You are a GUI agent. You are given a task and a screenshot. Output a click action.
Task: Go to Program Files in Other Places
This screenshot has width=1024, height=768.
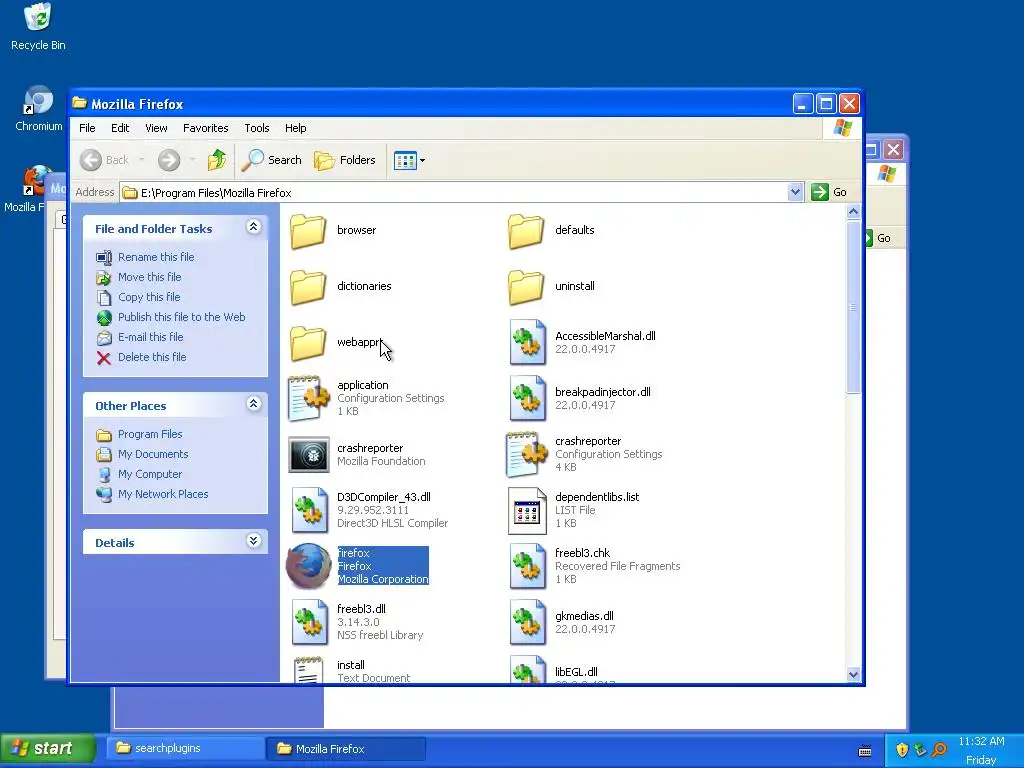139,434
